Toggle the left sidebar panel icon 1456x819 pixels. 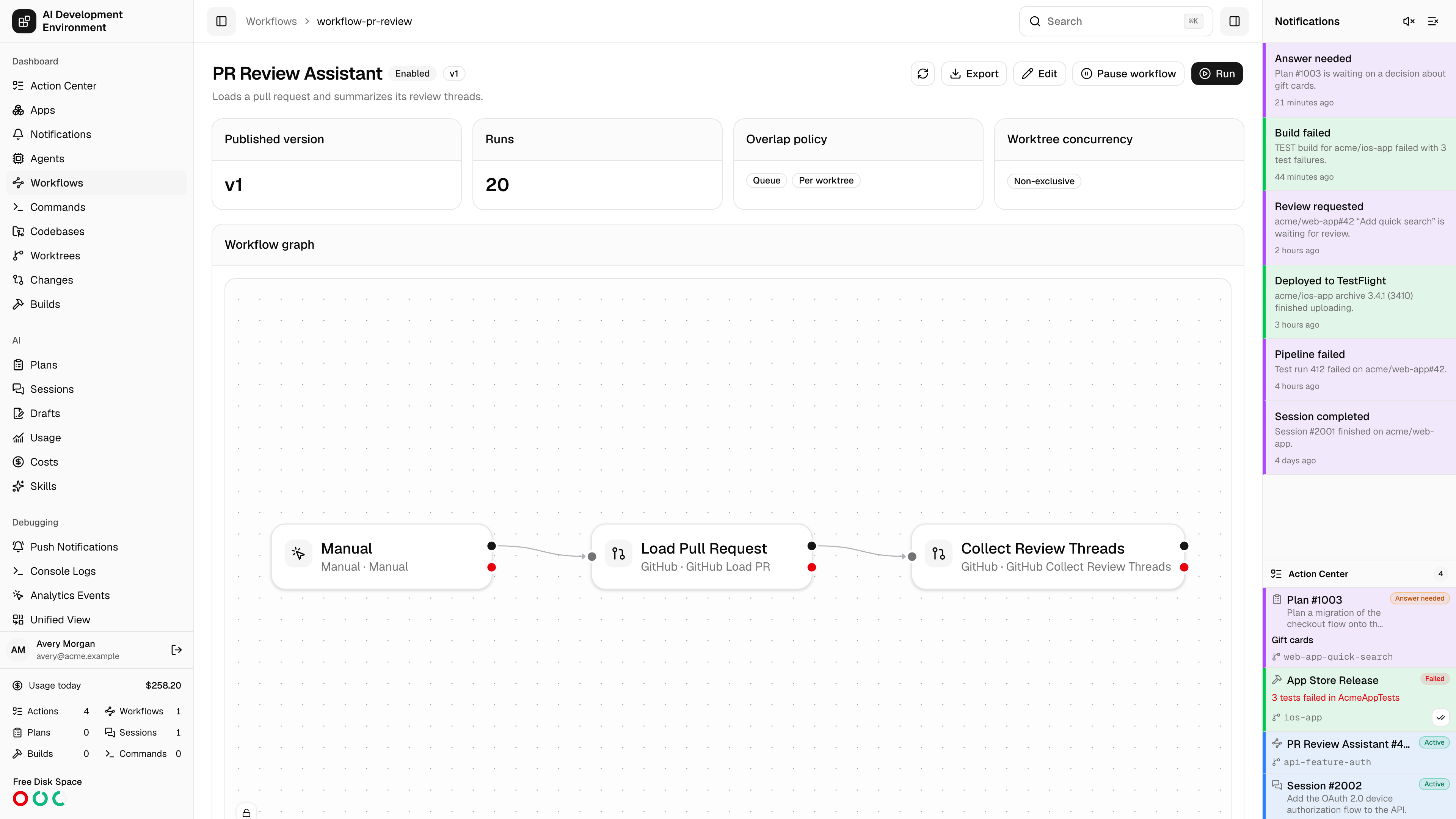pos(221,21)
